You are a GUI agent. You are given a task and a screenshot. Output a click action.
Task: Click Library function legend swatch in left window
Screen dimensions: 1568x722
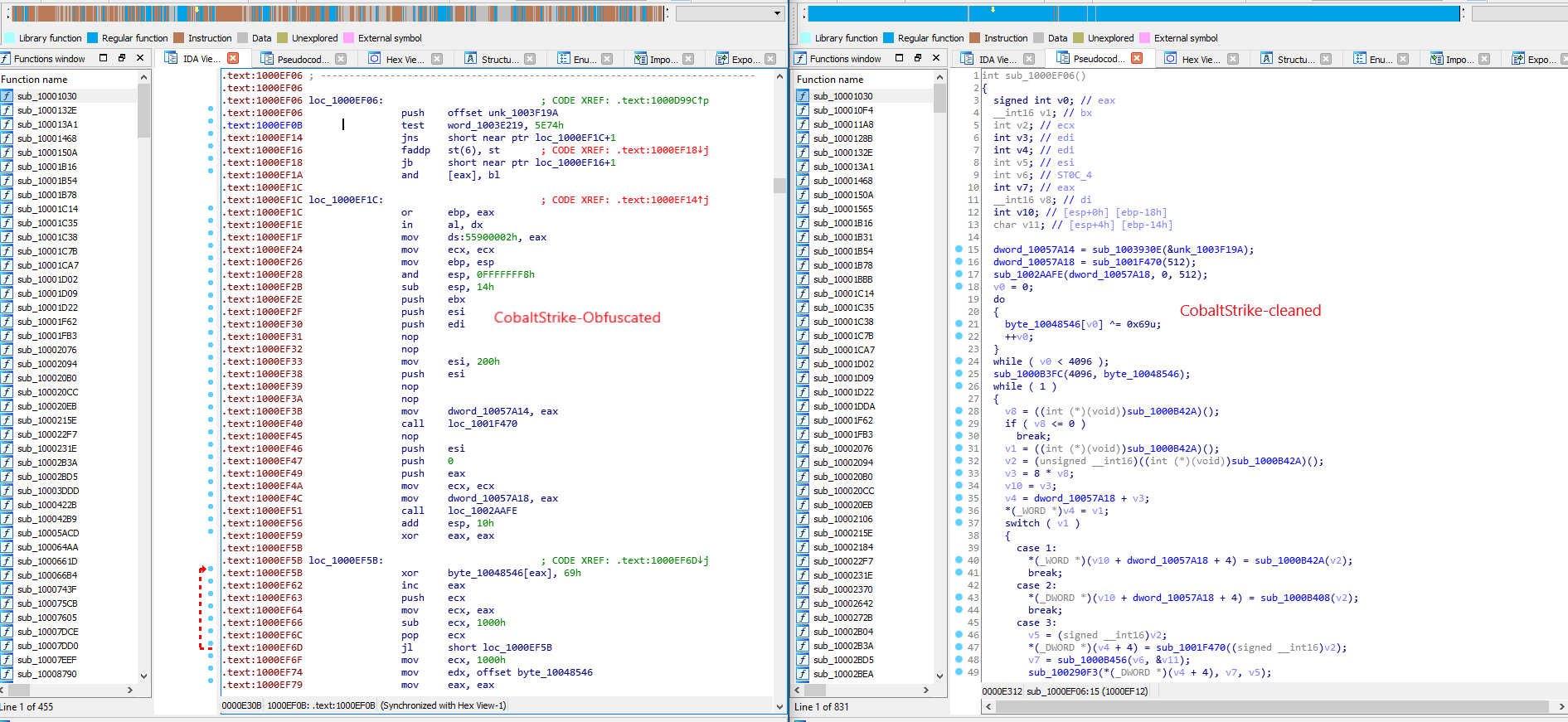pos(10,37)
